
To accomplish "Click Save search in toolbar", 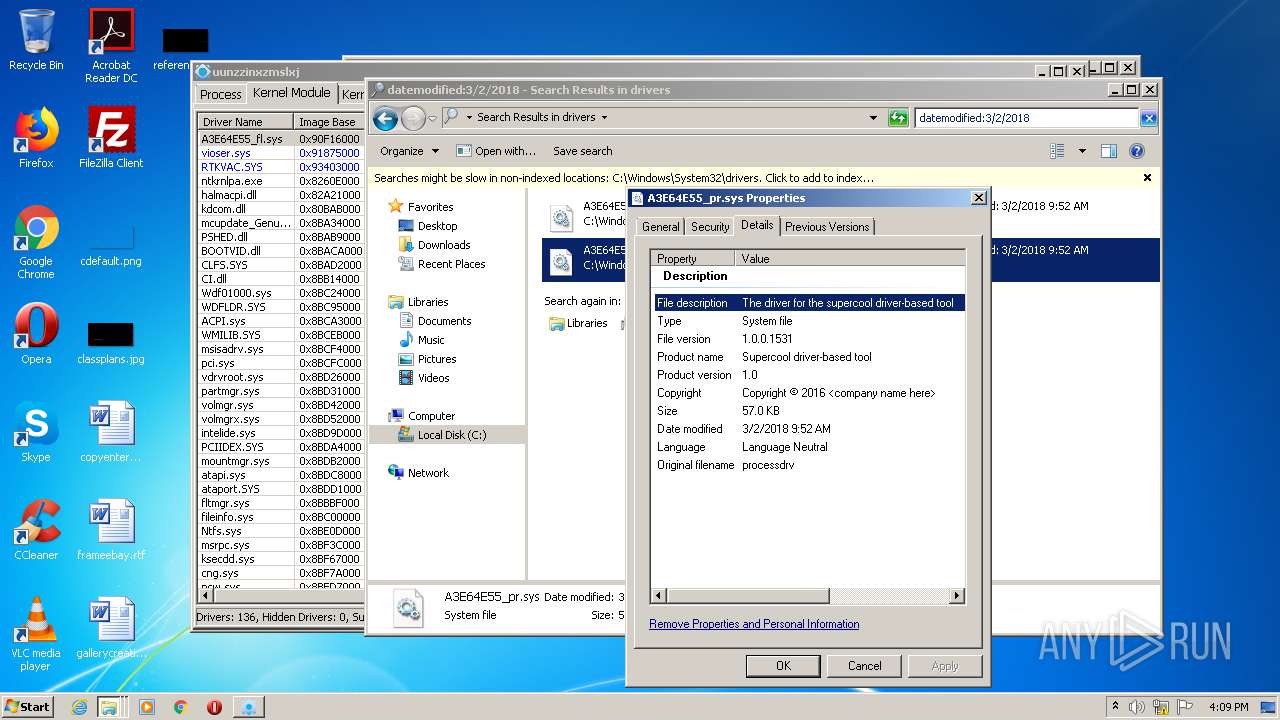I will [582, 151].
